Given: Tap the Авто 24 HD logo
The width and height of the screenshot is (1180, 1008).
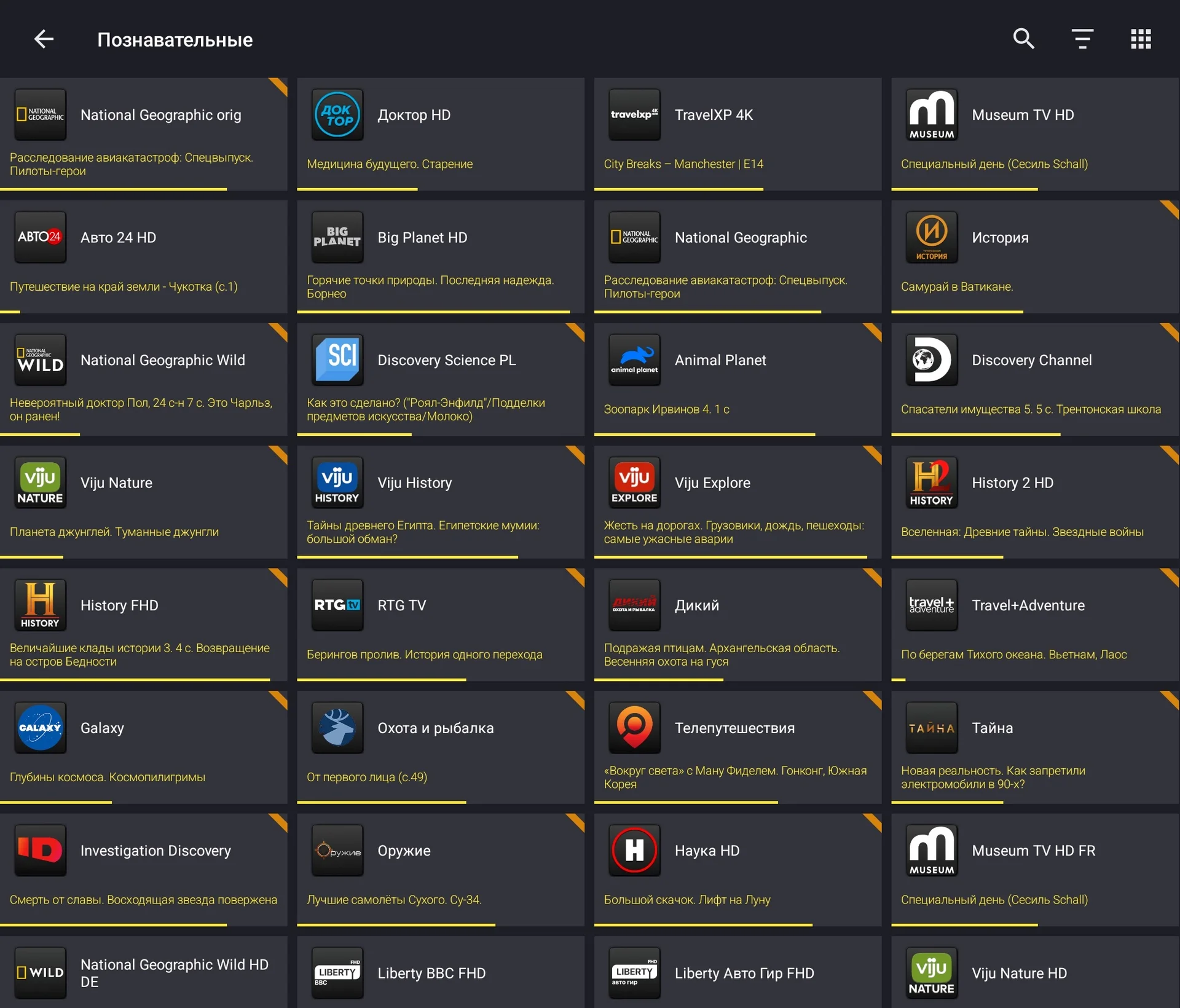Looking at the screenshot, I should click(41, 237).
